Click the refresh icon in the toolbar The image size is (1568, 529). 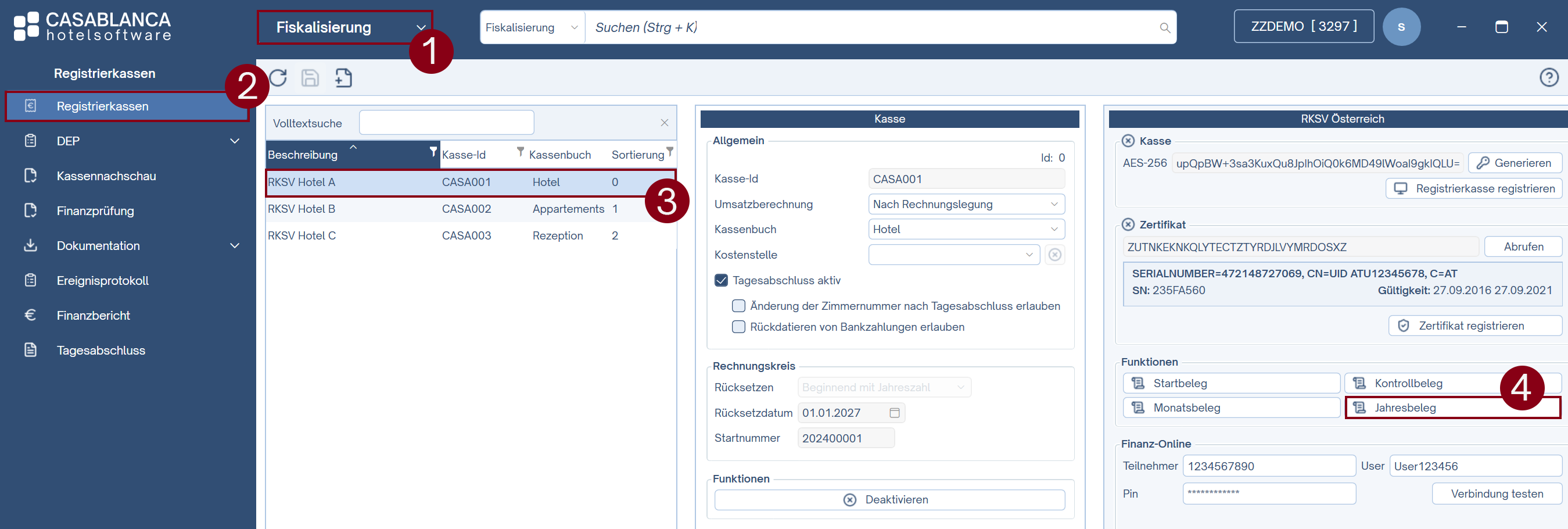tap(278, 78)
